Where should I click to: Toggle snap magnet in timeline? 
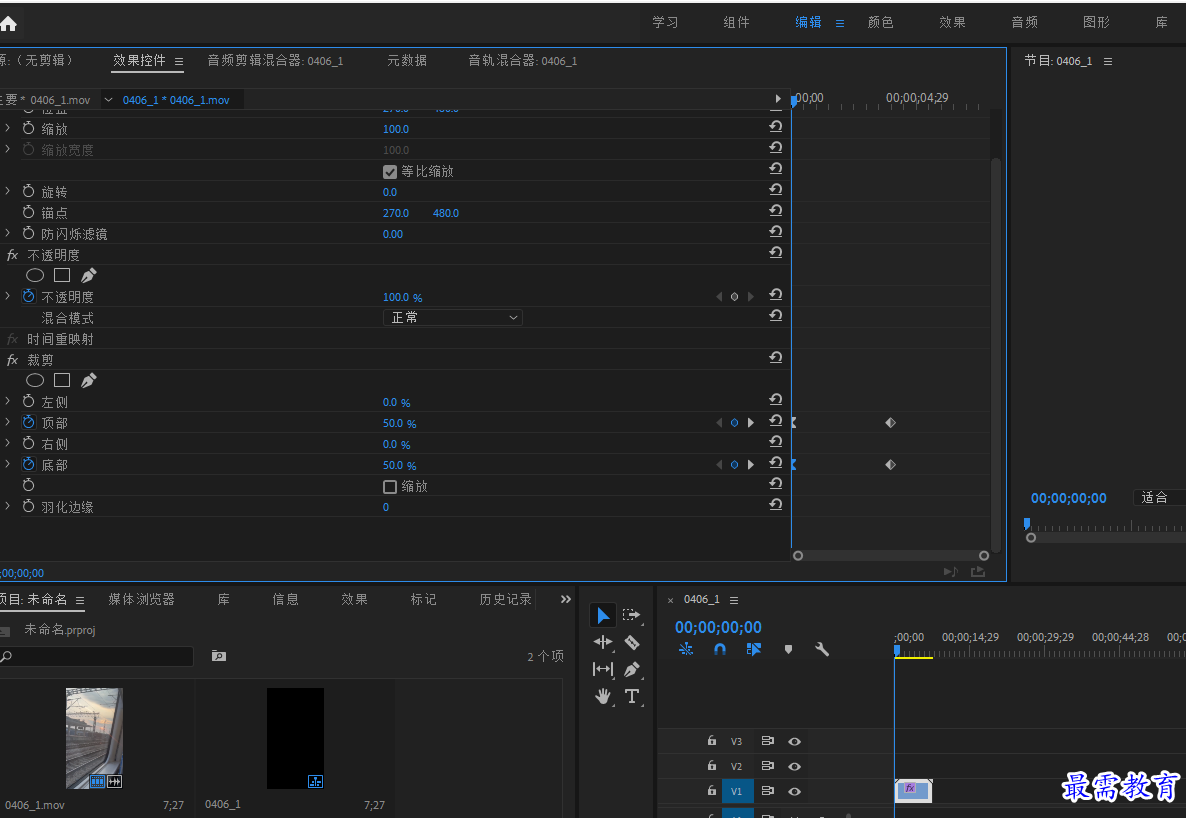click(719, 649)
